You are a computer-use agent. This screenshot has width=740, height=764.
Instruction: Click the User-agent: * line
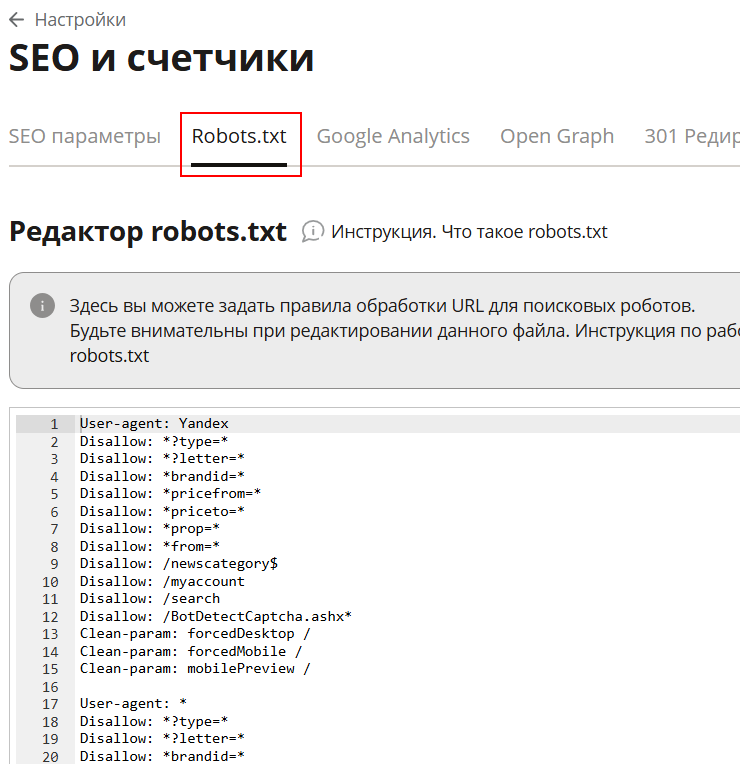pyautogui.click(x=133, y=704)
